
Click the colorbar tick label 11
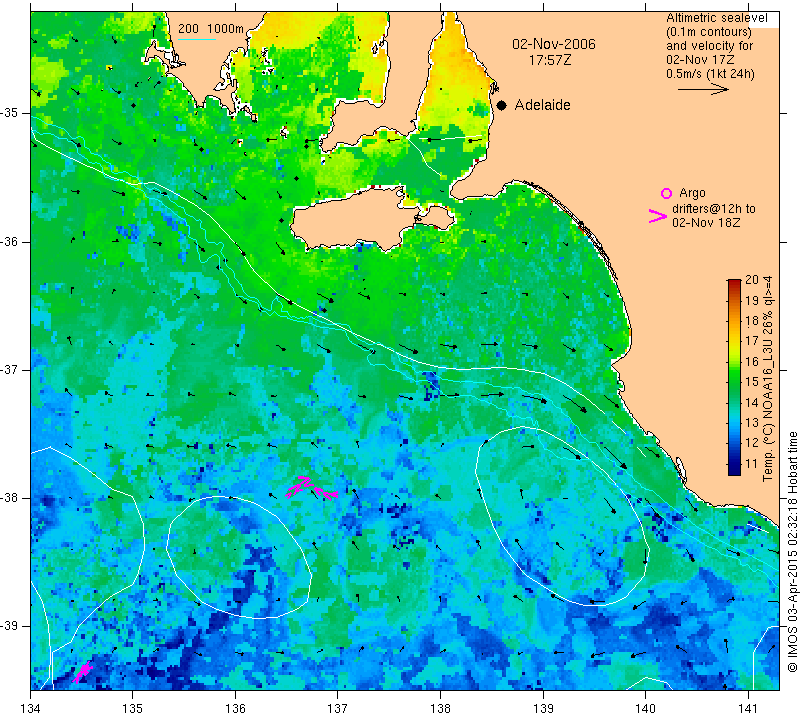pos(752,464)
